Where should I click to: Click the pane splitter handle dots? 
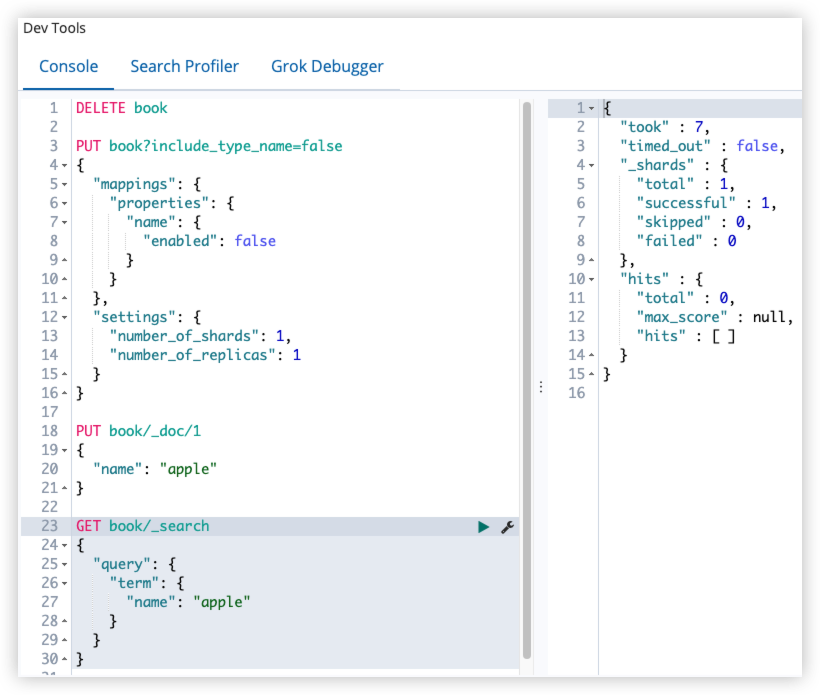coord(541,387)
